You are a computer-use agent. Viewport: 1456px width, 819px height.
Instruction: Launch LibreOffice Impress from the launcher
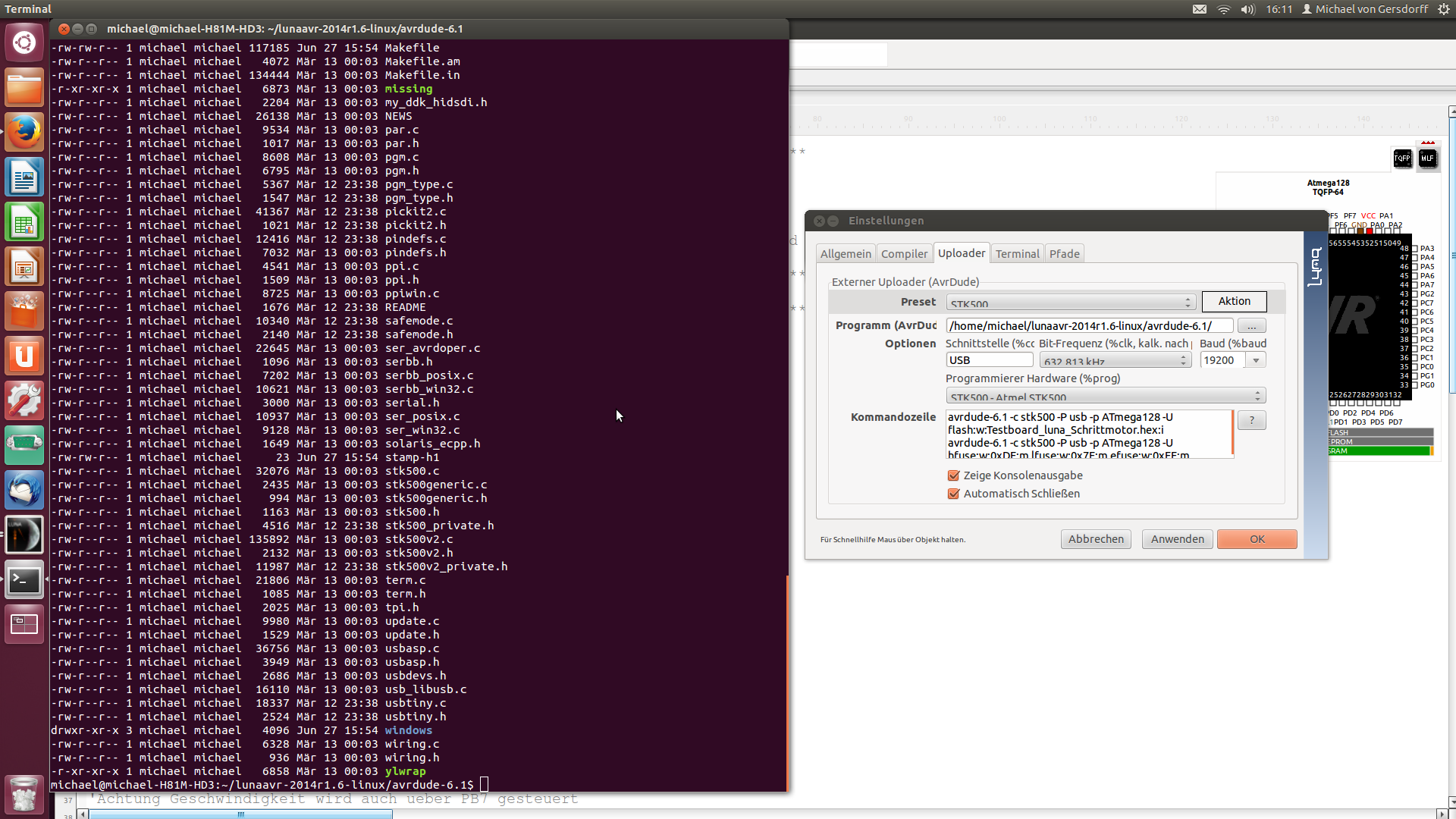pyautogui.click(x=24, y=267)
